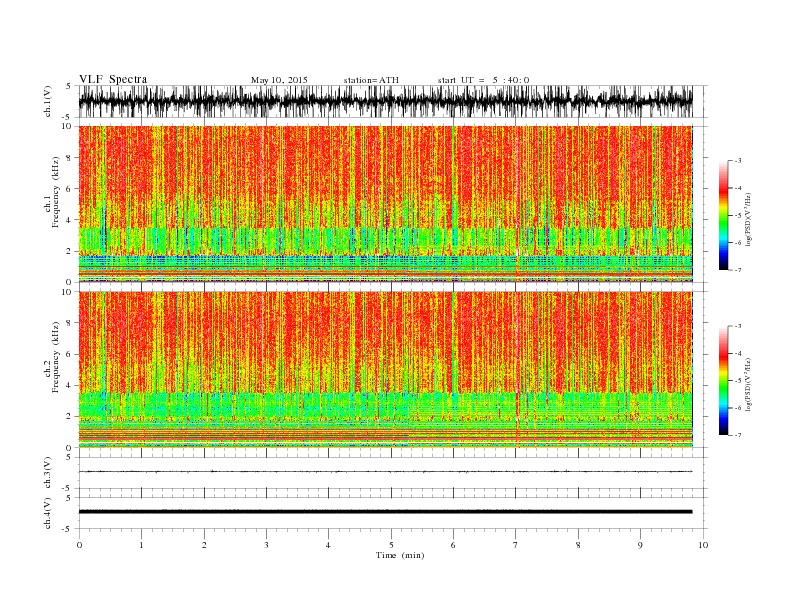The height and width of the screenshot is (612, 792).
Task: Click the ch.1 voltage waveform trace at top
Action: pos(385,101)
